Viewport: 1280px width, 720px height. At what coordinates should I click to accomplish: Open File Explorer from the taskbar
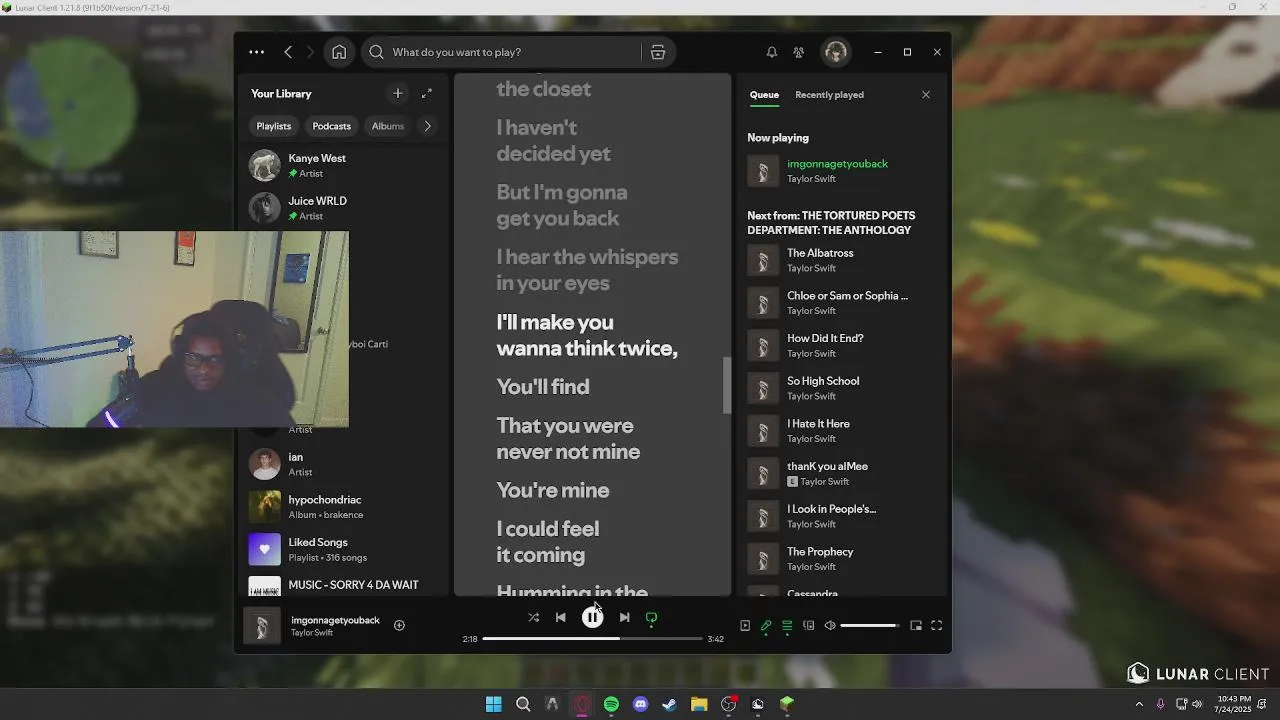click(699, 704)
